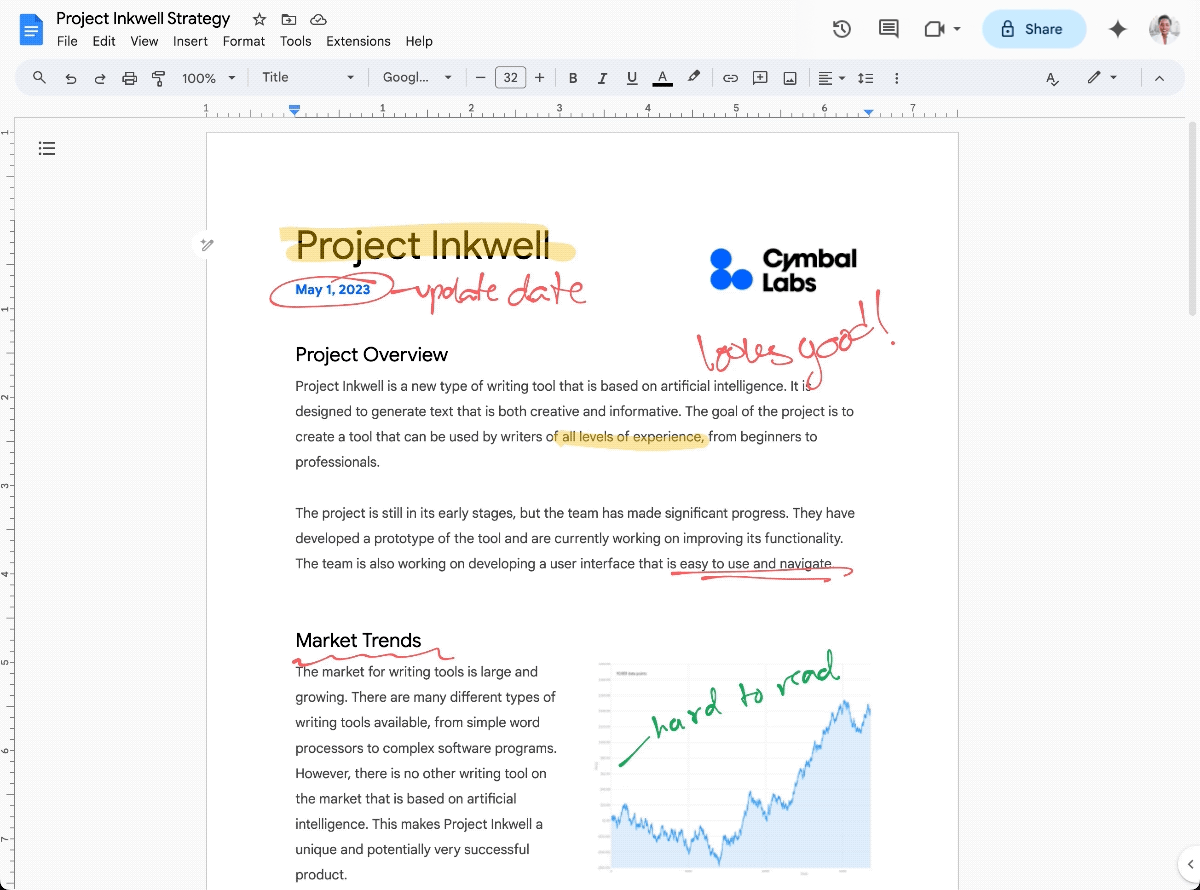The image size is (1200, 890).
Task: Click the print icon in toolbar
Action: click(x=129, y=78)
